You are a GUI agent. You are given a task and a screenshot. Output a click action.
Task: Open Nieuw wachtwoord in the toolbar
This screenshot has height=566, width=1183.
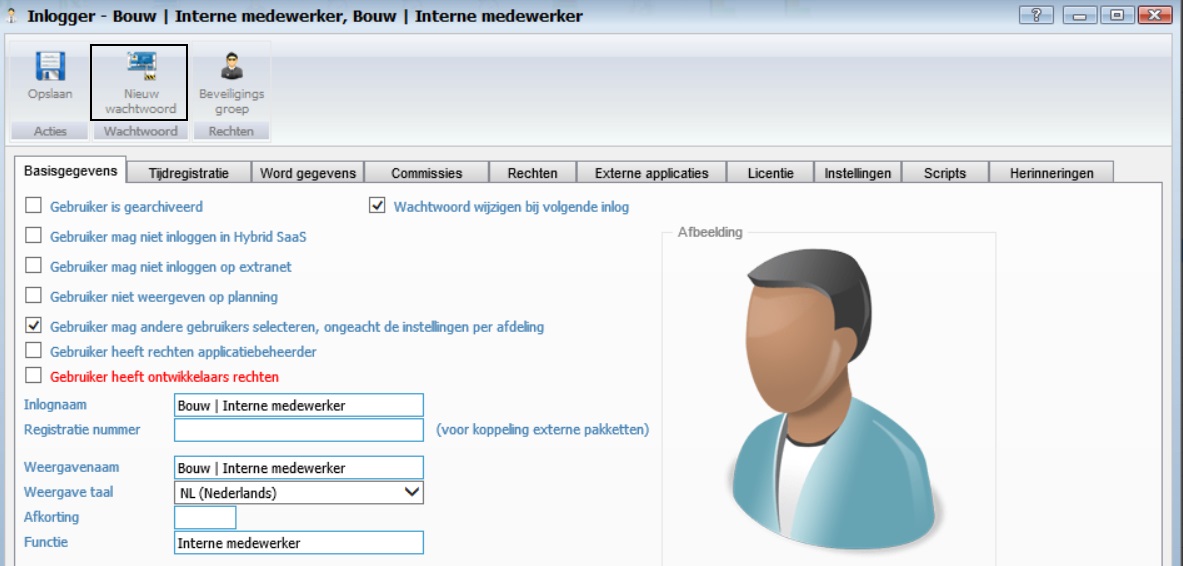tap(140, 68)
